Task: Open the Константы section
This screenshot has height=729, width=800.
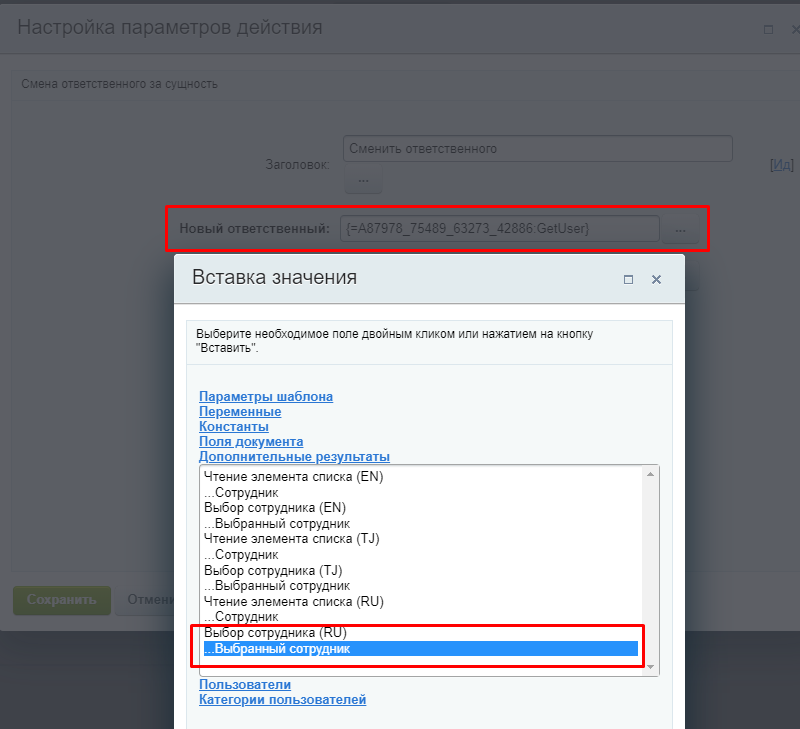Action: 234,426
